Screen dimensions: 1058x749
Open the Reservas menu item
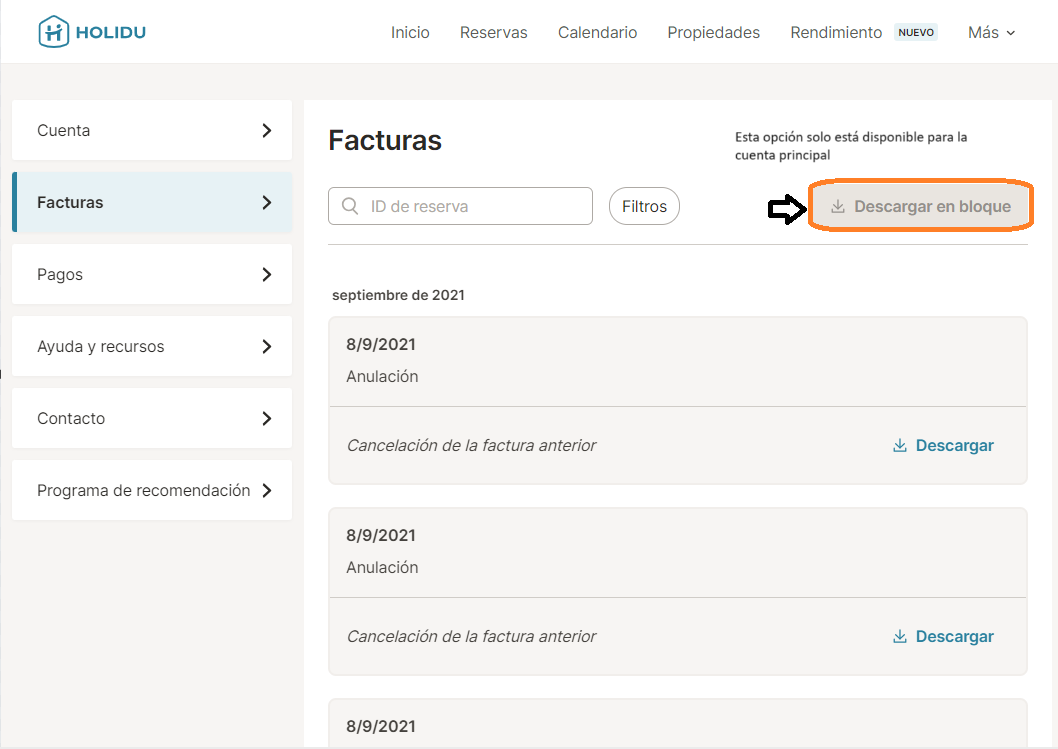pyautogui.click(x=493, y=33)
